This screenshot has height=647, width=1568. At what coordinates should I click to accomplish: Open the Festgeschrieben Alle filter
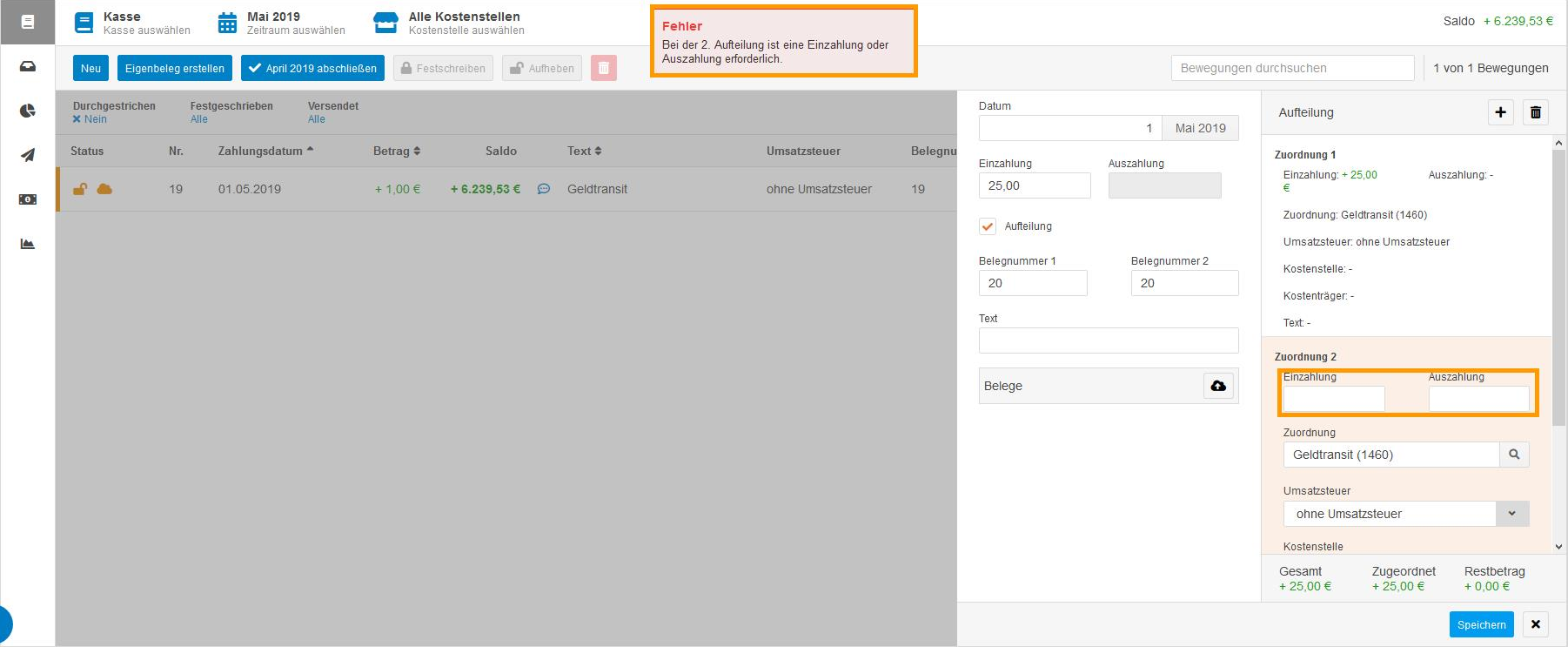[x=199, y=119]
